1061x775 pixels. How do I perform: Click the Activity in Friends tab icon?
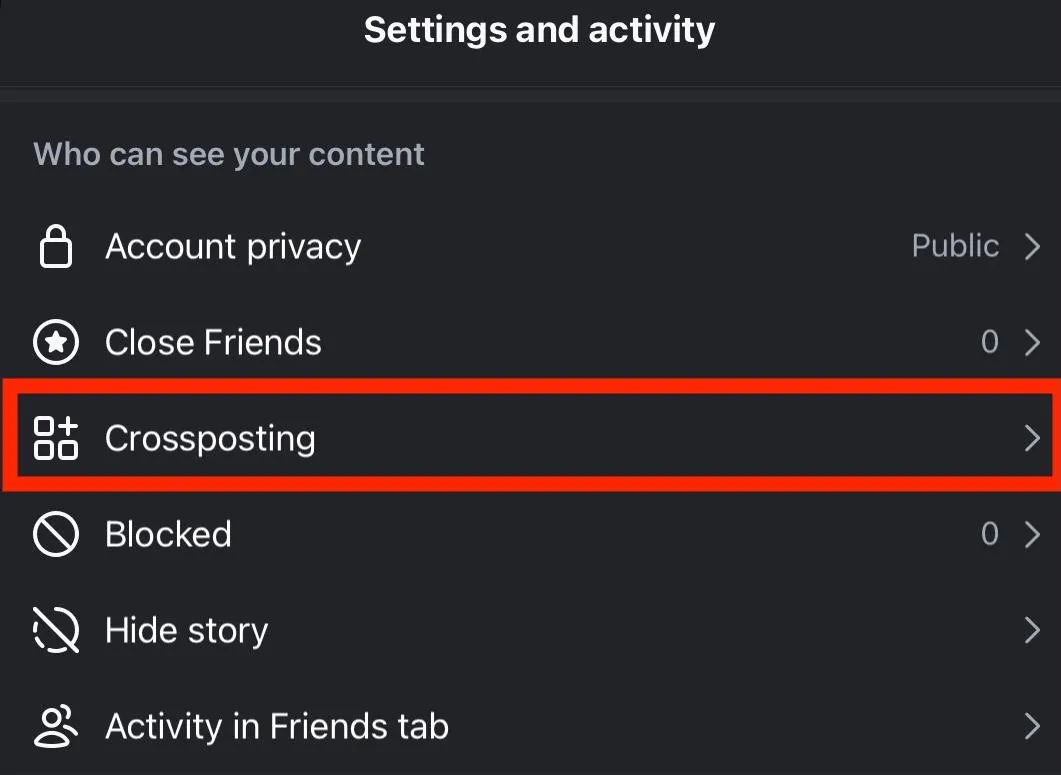coord(56,727)
